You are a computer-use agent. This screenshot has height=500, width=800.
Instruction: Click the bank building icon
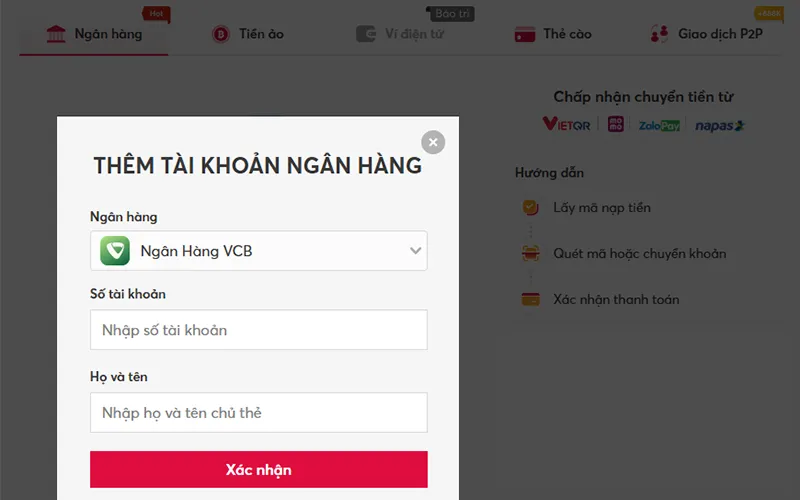point(56,34)
